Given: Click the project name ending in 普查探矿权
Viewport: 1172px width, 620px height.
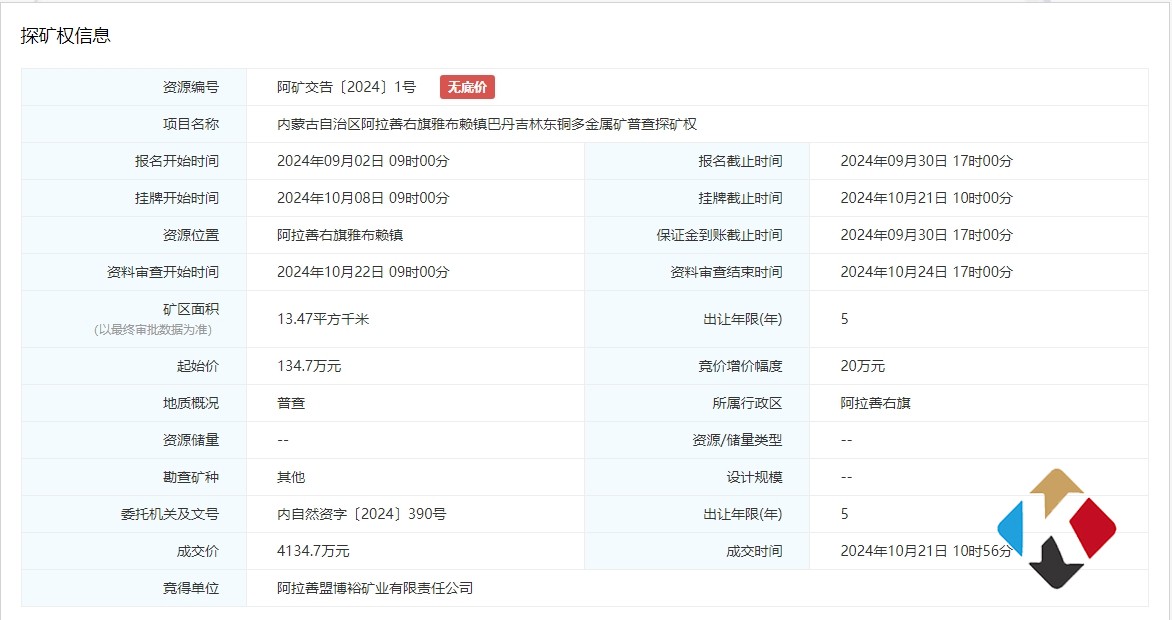Looking at the screenshot, I should (x=486, y=124).
